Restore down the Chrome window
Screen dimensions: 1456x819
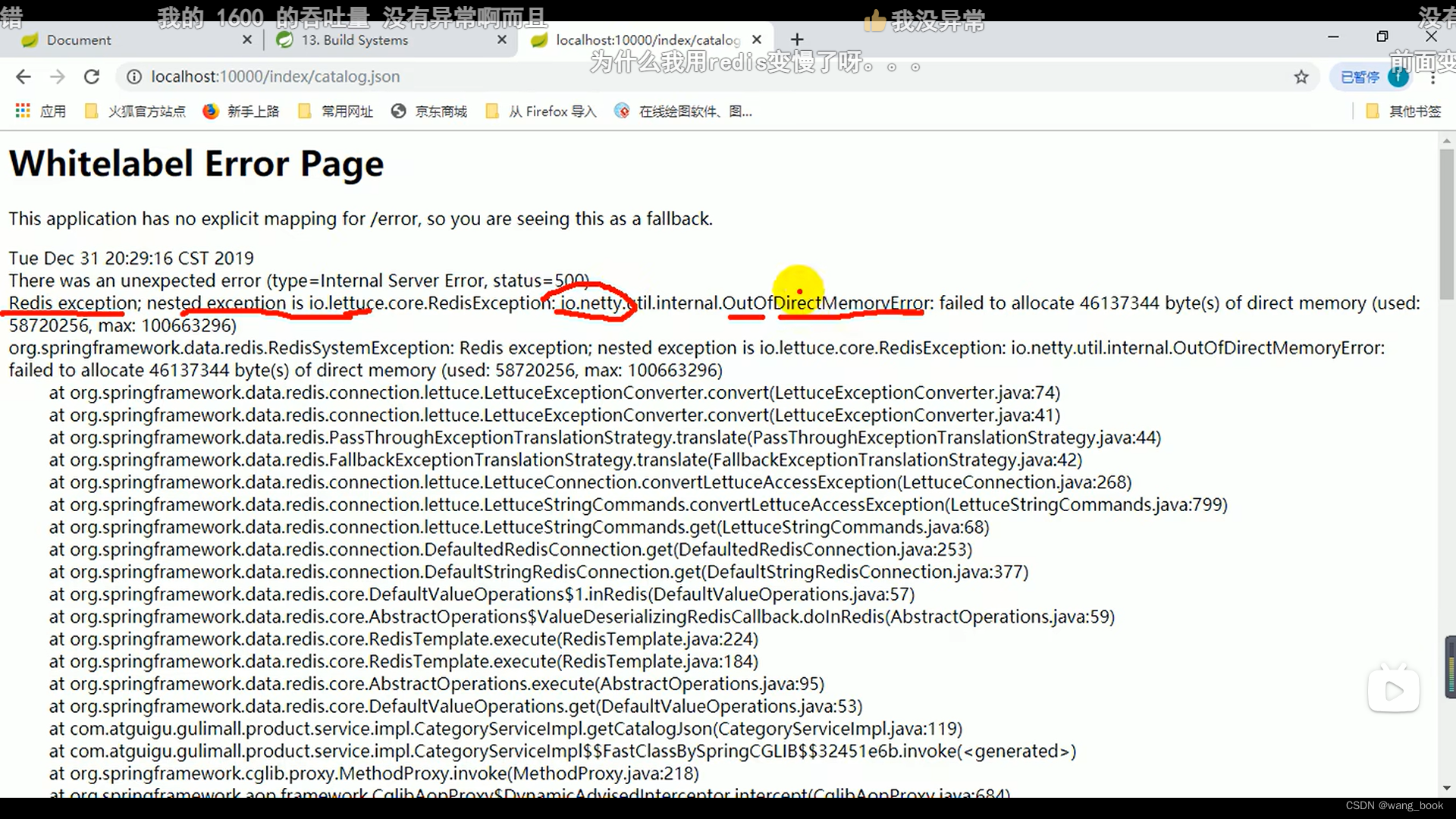[x=1382, y=36]
